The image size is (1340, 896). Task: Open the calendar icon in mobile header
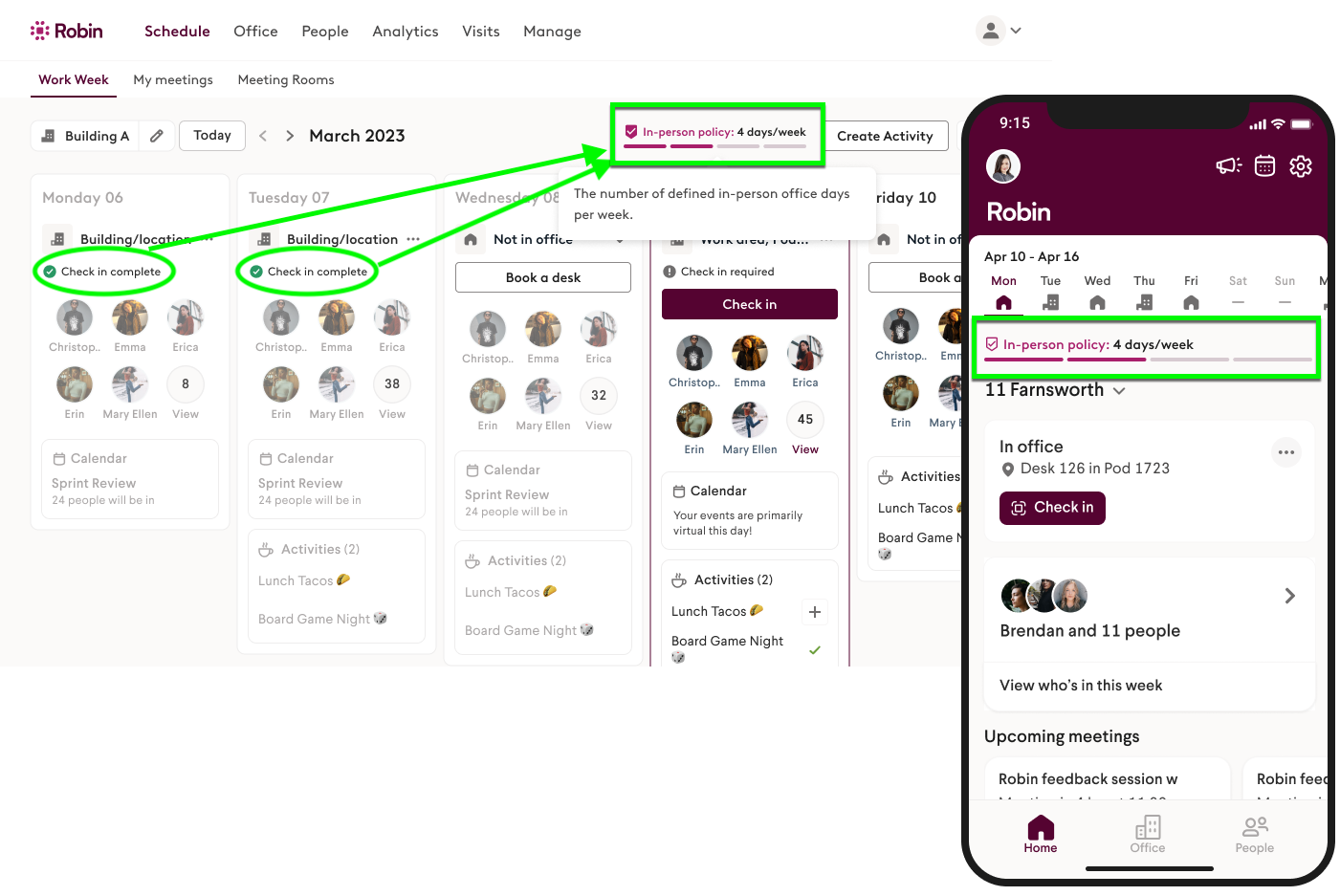click(1264, 166)
